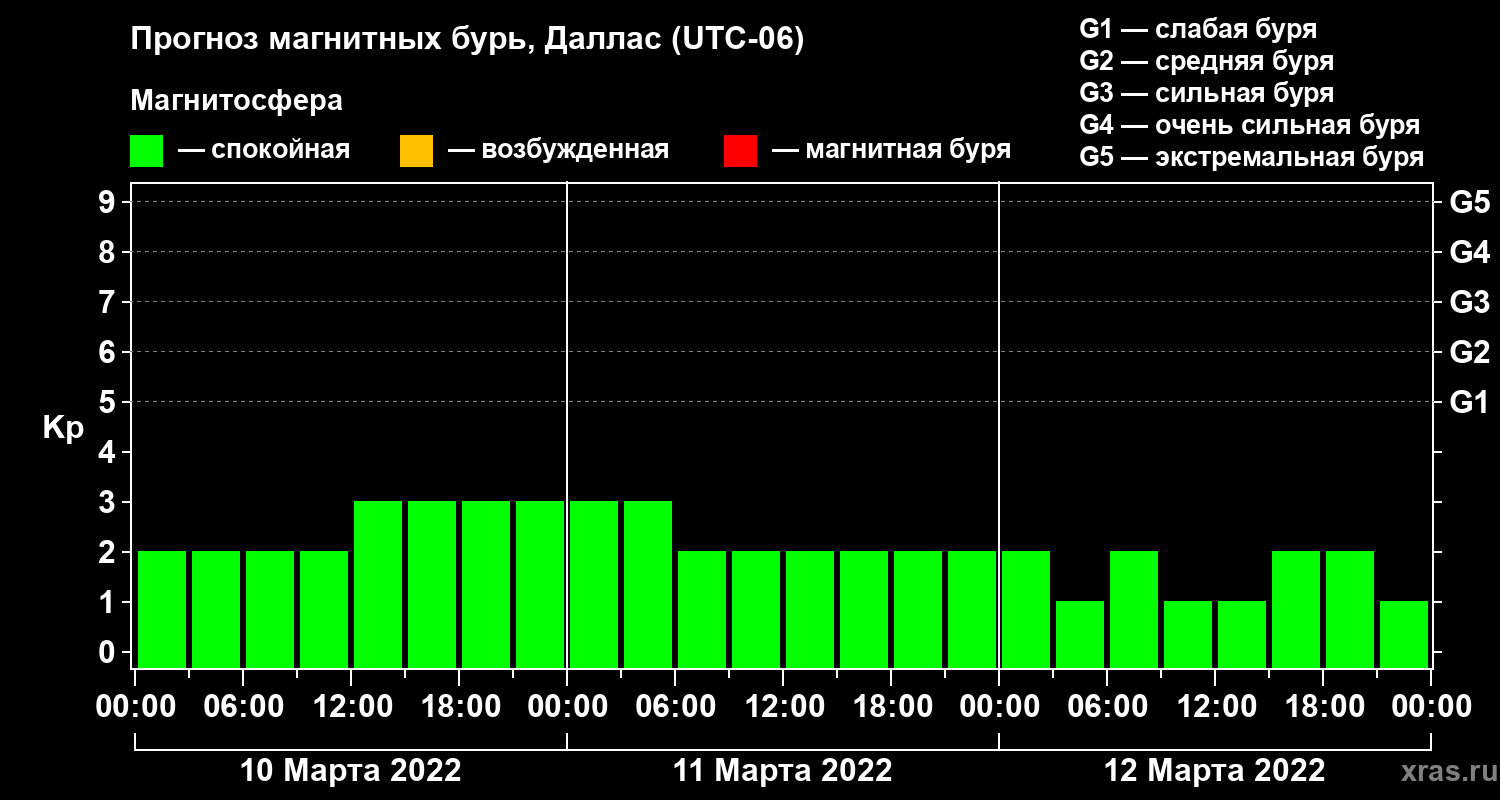The image size is (1500, 800).
Task: Click the '— магнитная буря' legend label
Action: click(x=892, y=150)
